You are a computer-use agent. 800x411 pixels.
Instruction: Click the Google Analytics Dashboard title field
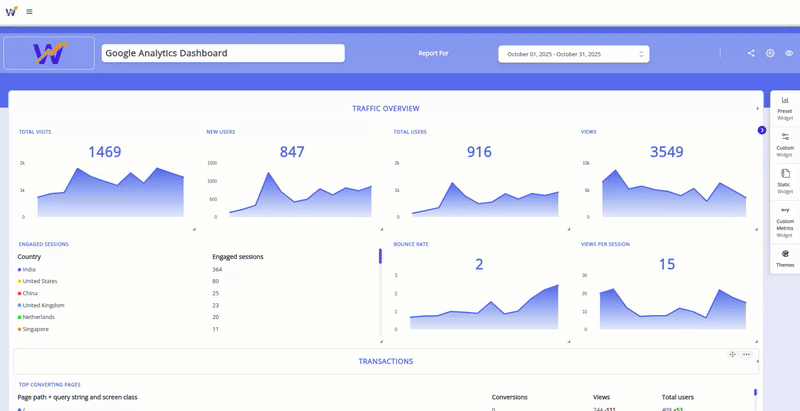223,53
